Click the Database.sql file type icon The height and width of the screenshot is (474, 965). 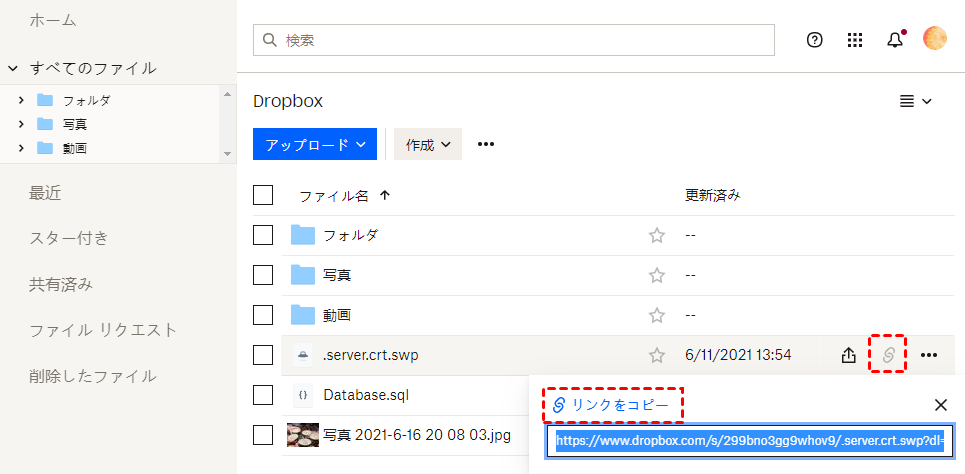point(302,395)
